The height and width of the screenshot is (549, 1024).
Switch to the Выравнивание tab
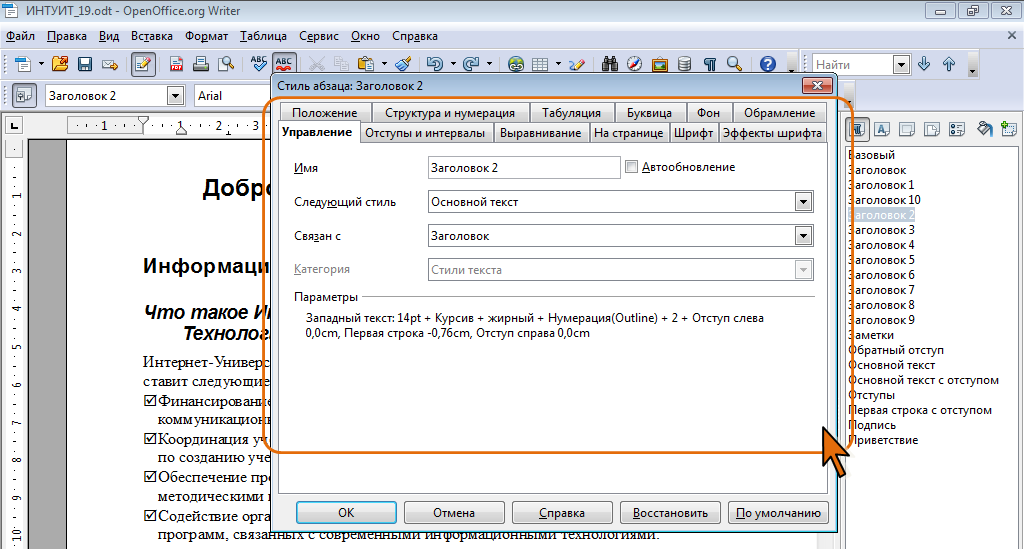click(540, 133)
